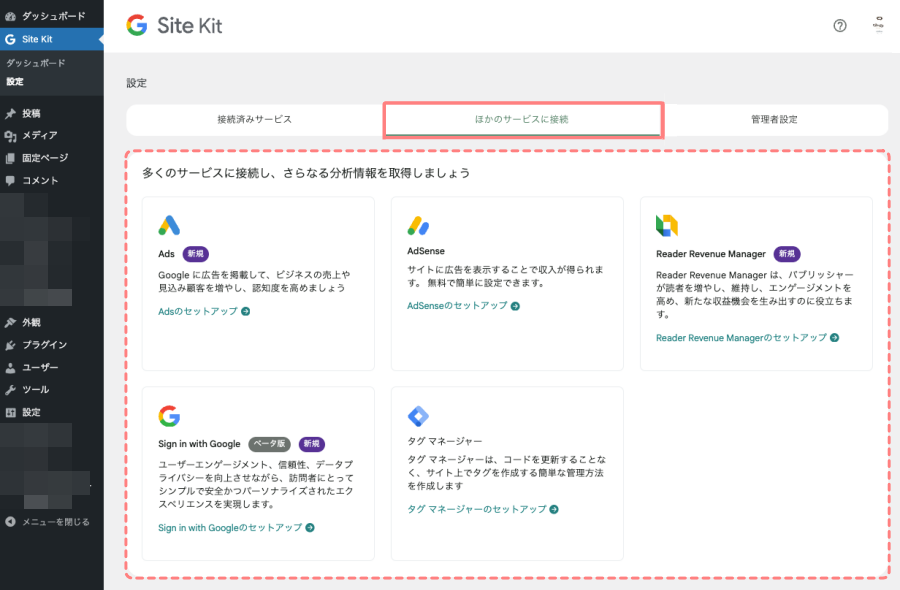Click the pushpin icon beside 投稿
The height and width of the screenshot is (590, 900).
point(10,114)
